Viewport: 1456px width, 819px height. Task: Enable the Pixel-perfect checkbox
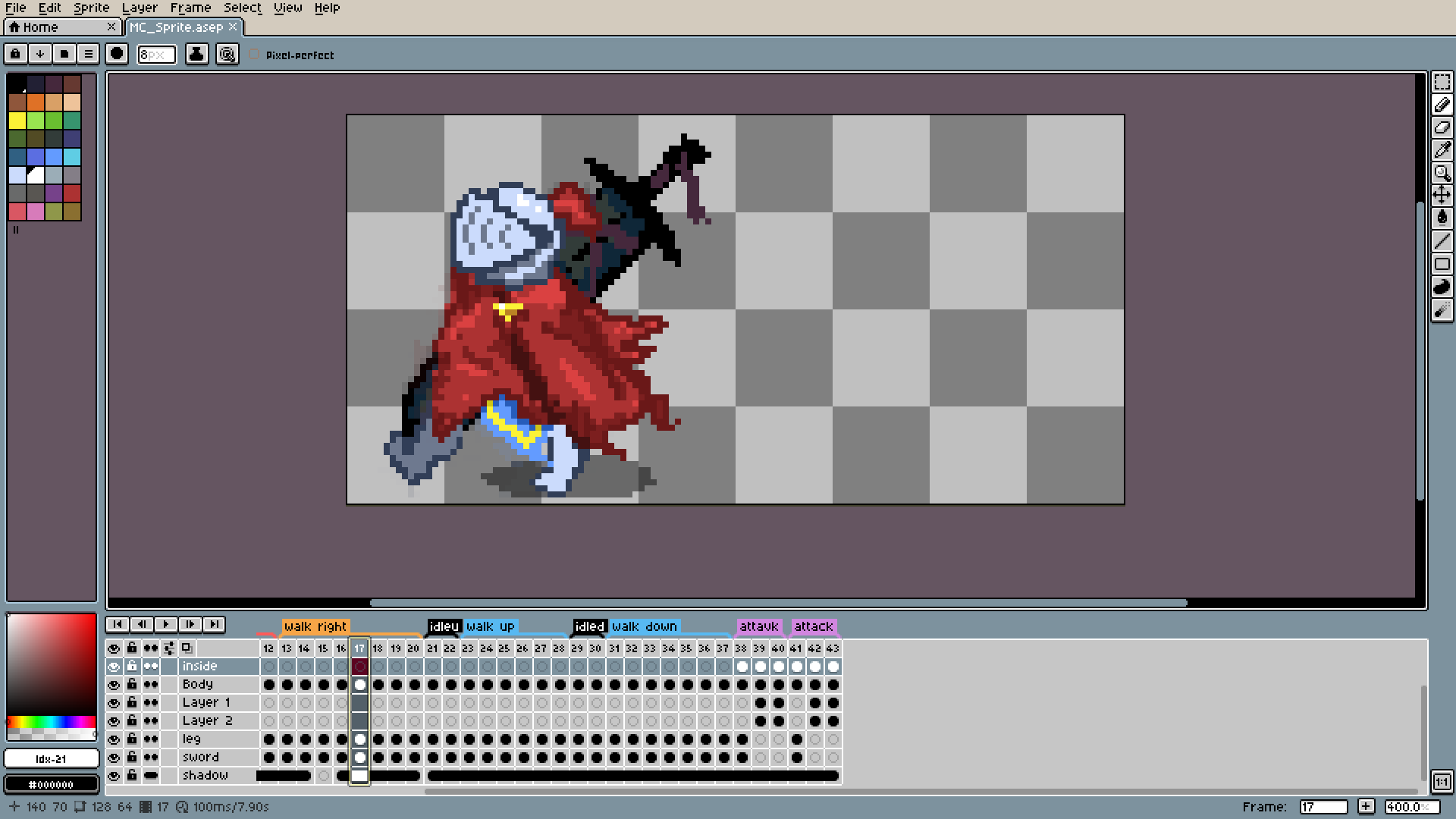tap(255, 55)
